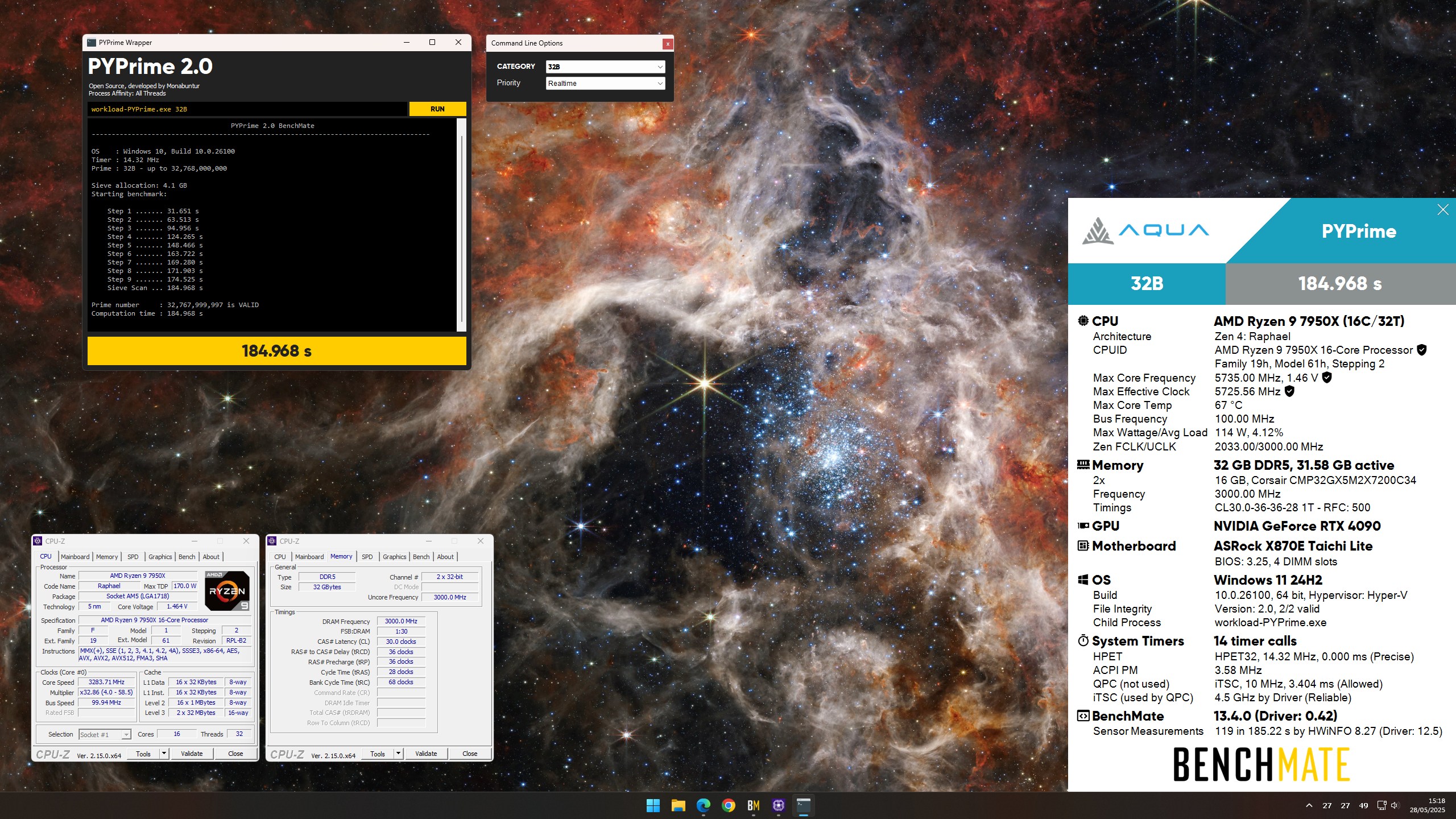
Task: Expand Tools dropdown arrow in right CPU-Z
Action: pos(398,754)
